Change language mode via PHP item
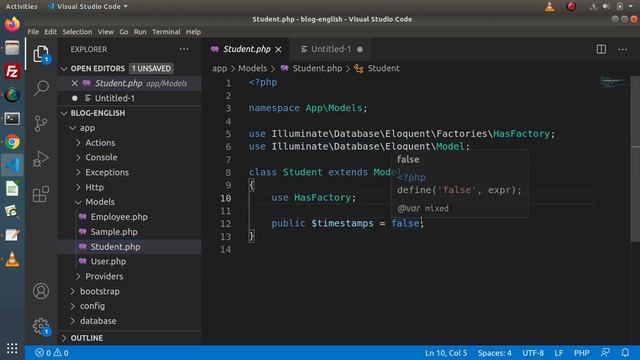Image resolution: width=640 pixels, height=360 pixels. [x=582, y=353]
